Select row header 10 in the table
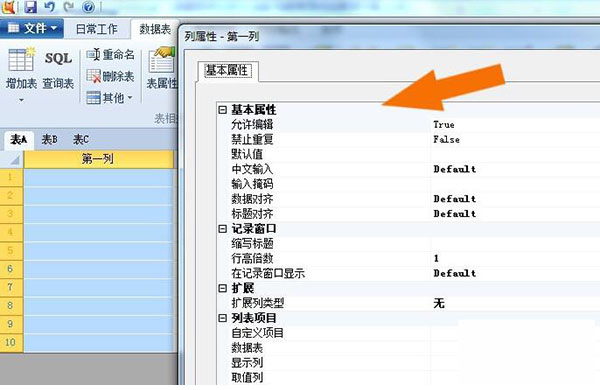This screenshot has width=600, height=390. (x=11, y=343)
